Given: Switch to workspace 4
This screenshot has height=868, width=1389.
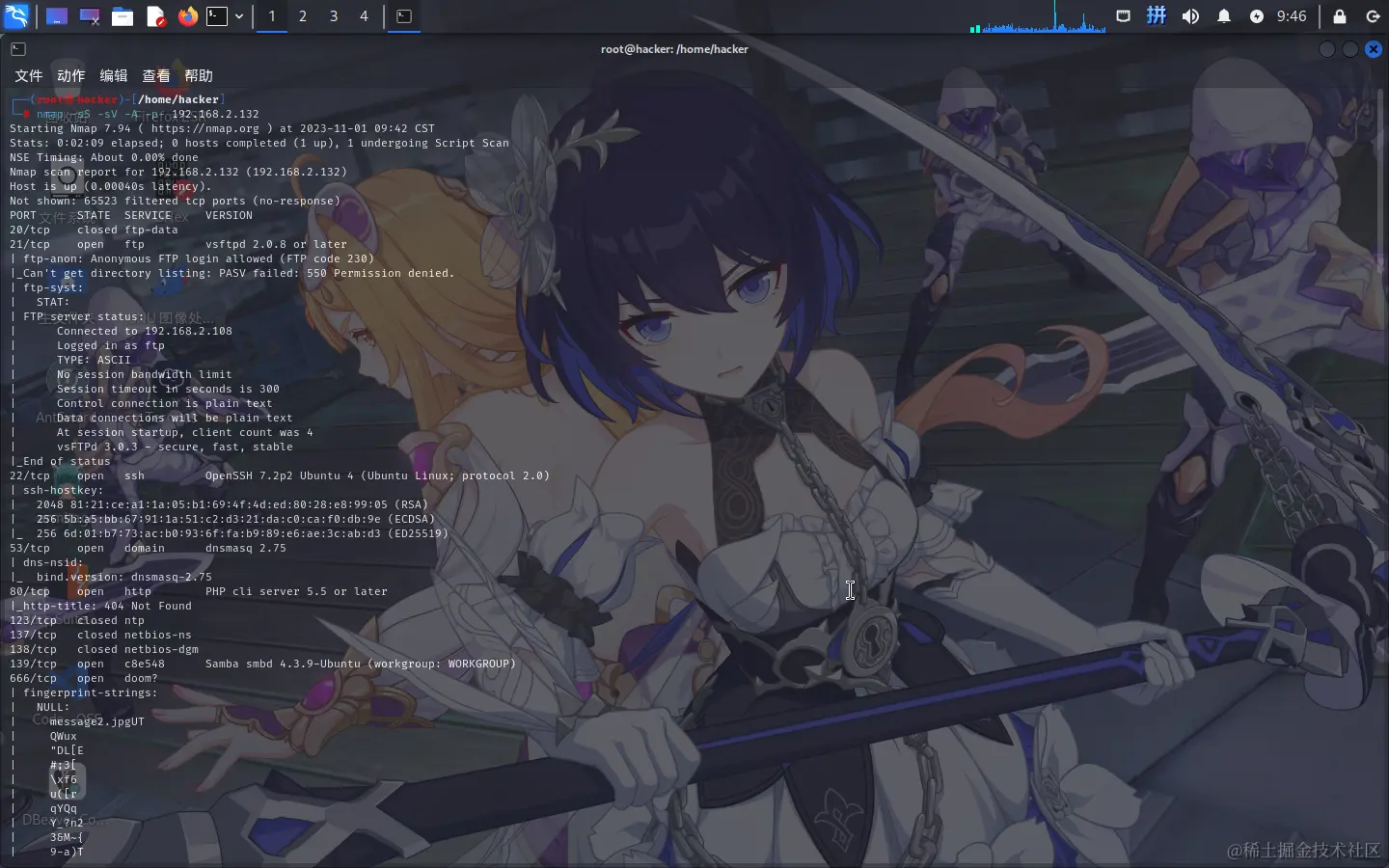Looking at the screenshot, I should (x=364, y=16).
